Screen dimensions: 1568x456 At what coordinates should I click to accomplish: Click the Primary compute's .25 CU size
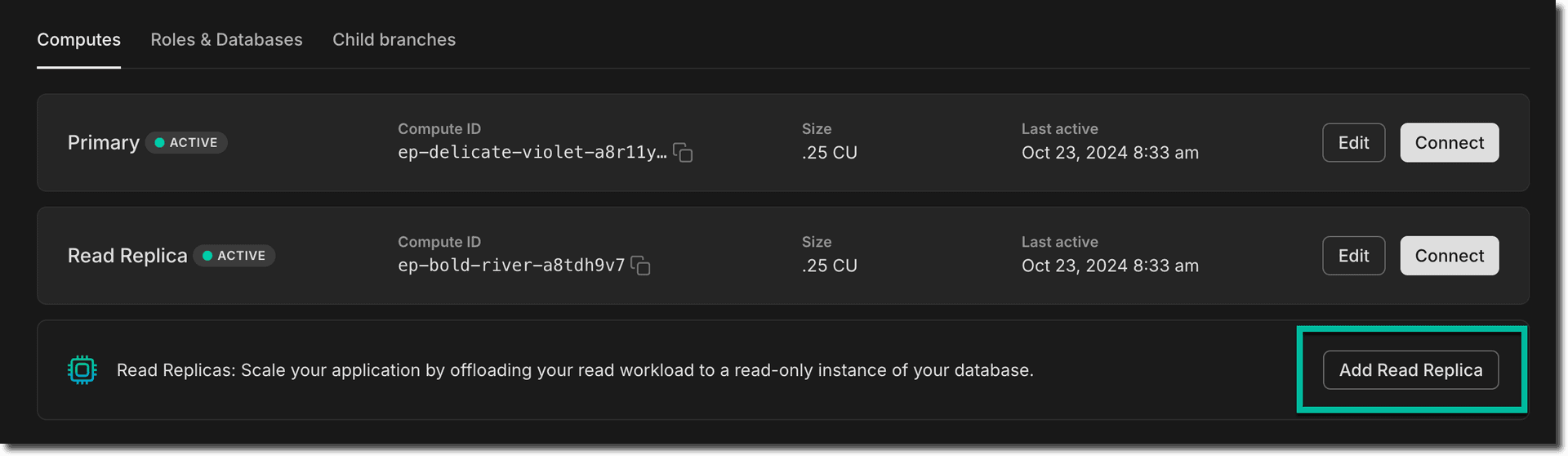point(829,153)
